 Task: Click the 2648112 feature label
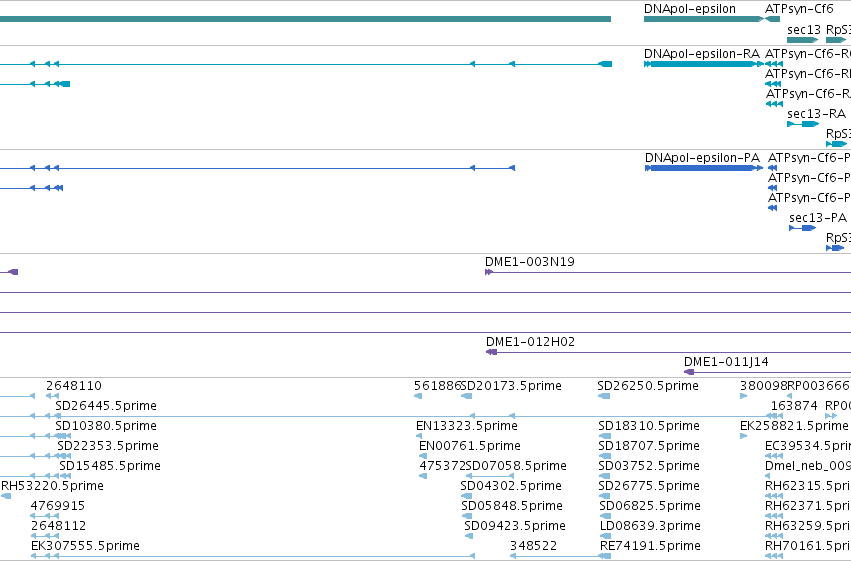pyautogui.click(x=59, y=526)
